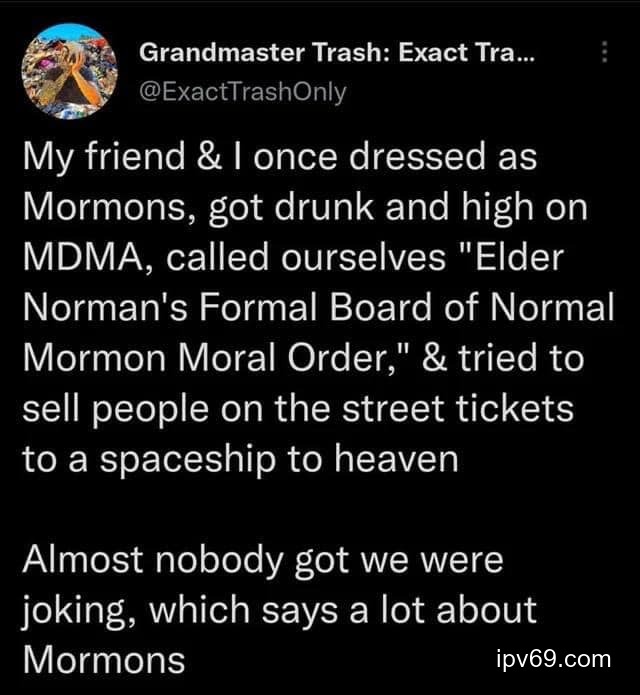Viewport: 640px width, 695px height.
Task: Click the Grandmaster Trash profile avatar
Action: pos(68,71)
